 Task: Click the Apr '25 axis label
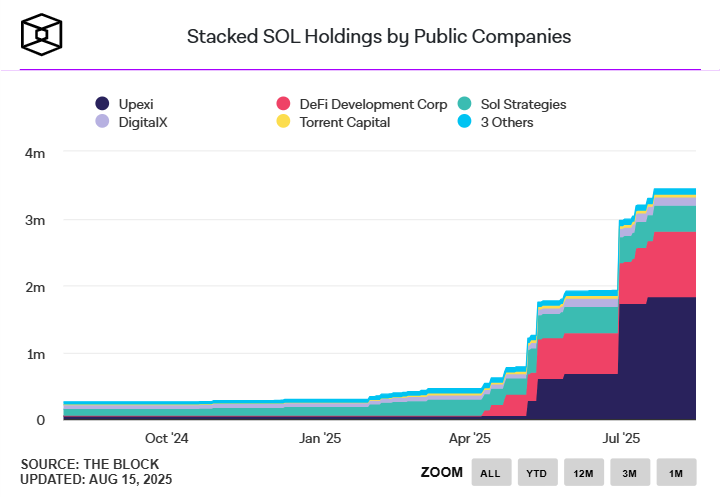pos(470,438)
